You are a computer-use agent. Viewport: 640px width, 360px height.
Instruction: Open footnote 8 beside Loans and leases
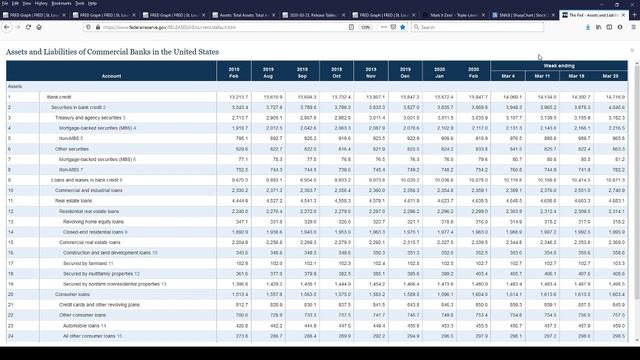coord(121,180)
